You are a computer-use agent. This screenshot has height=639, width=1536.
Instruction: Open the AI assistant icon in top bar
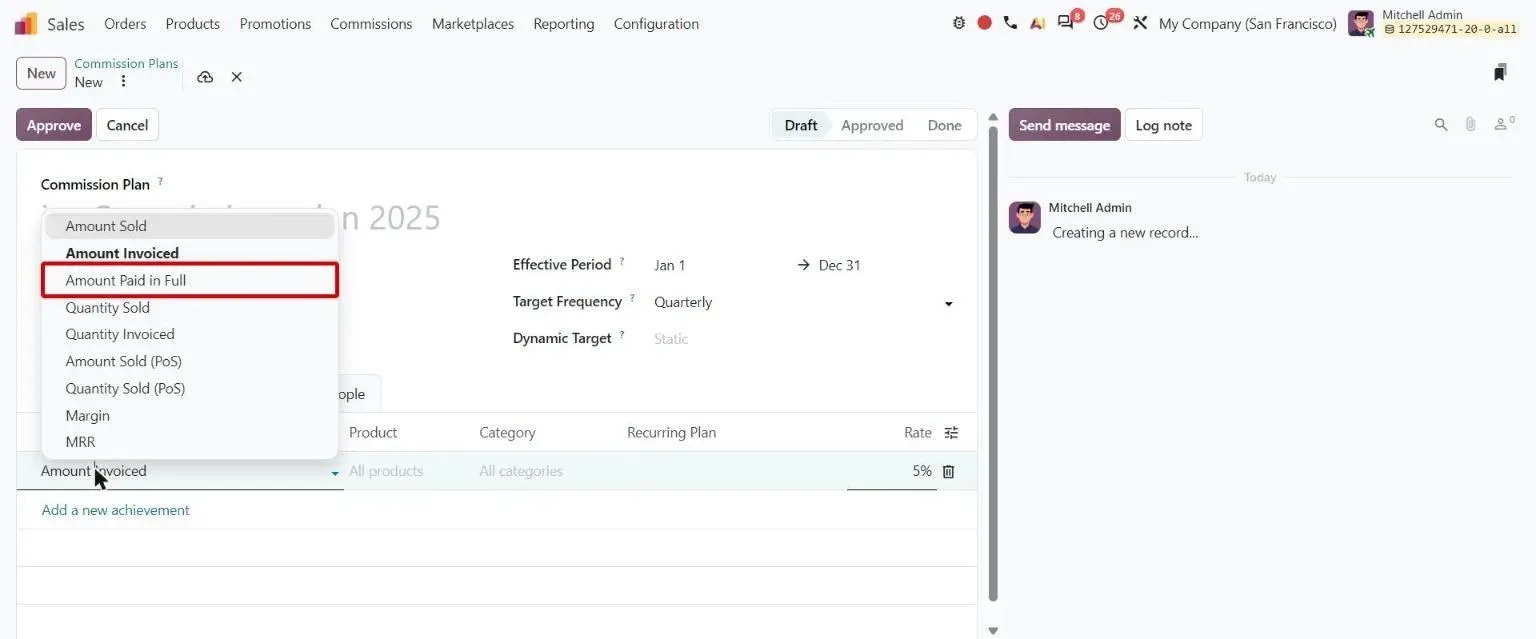(1037, 23)
